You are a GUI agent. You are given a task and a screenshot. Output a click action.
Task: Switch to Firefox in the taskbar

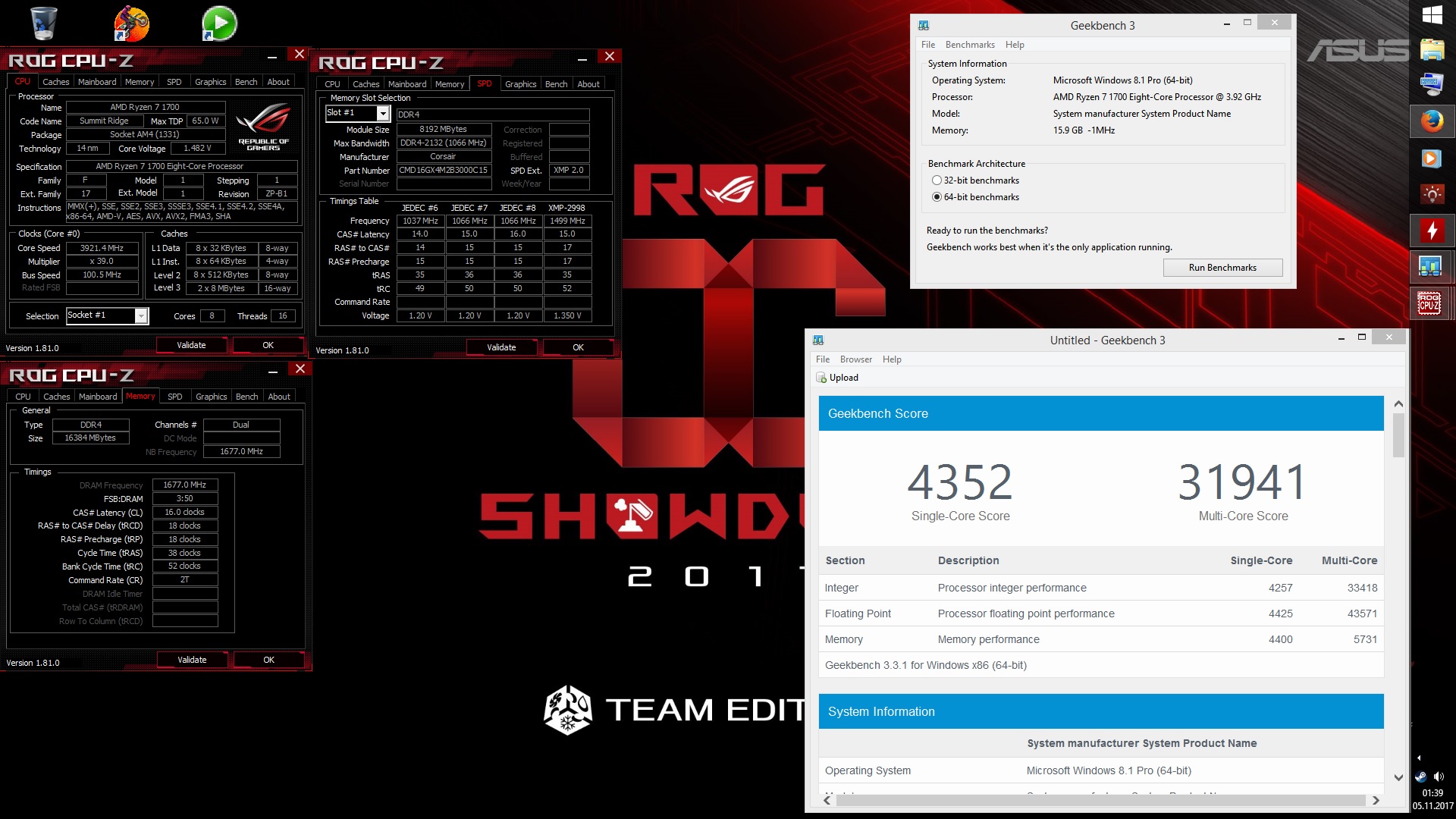tap(1432, 121)
